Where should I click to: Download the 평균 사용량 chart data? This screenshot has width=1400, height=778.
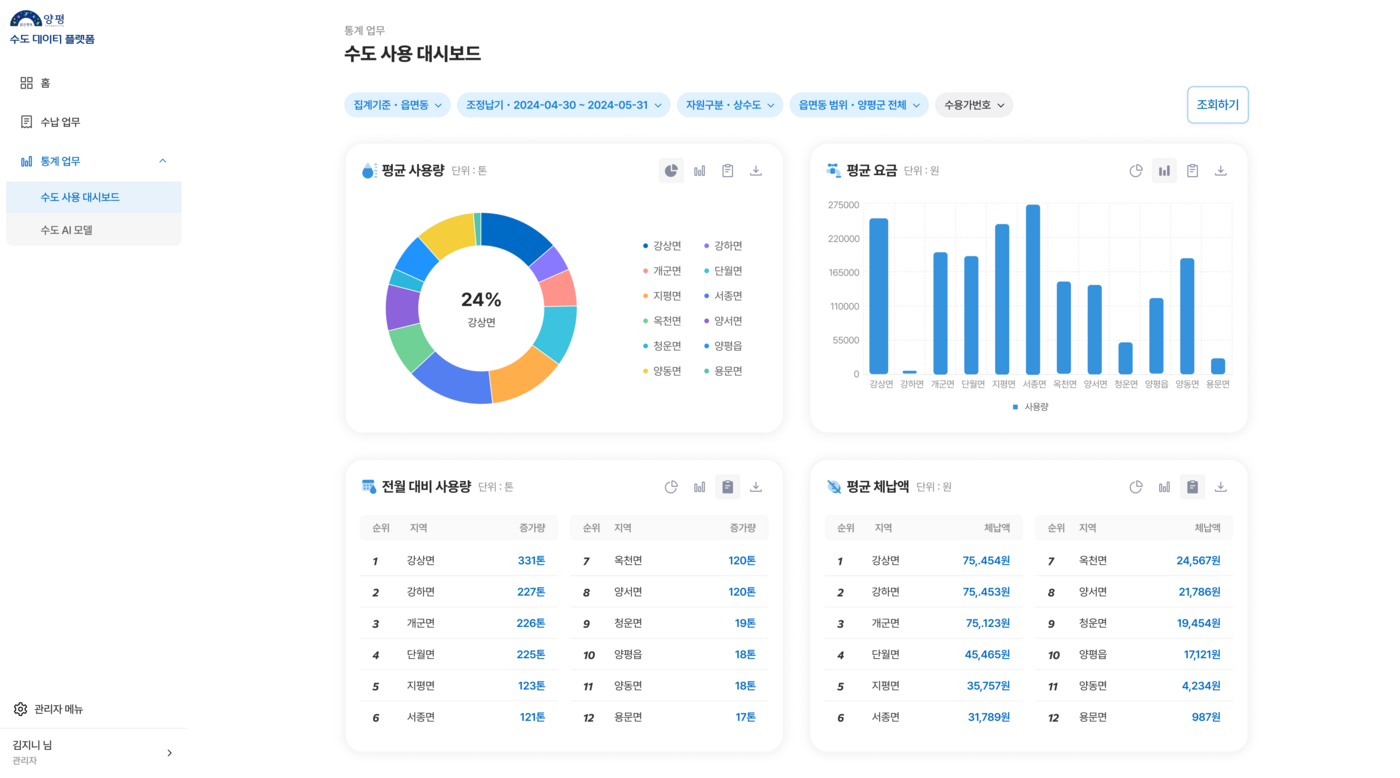coord(756,171)
